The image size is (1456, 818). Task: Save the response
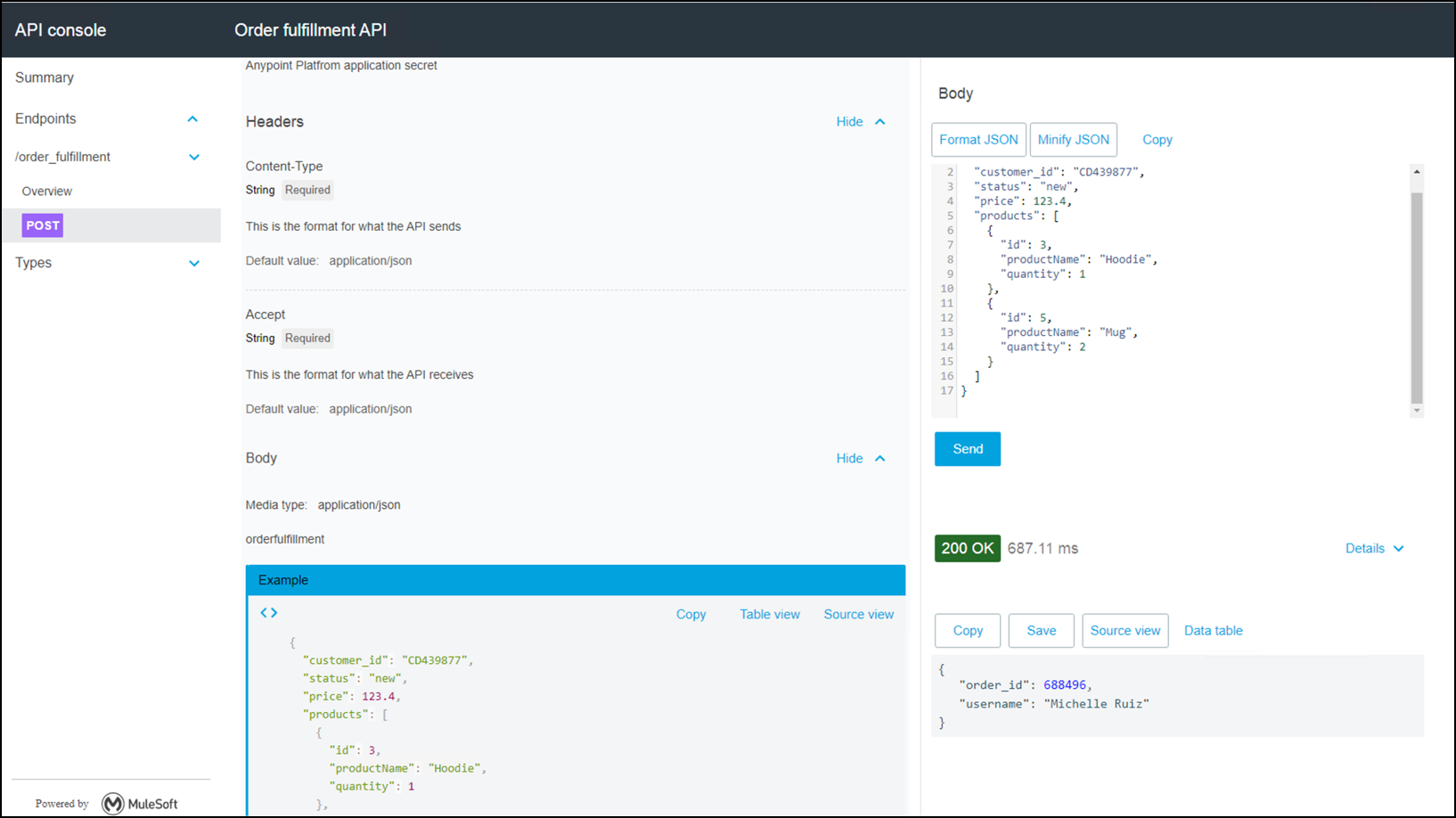(x=1042, y=631)
